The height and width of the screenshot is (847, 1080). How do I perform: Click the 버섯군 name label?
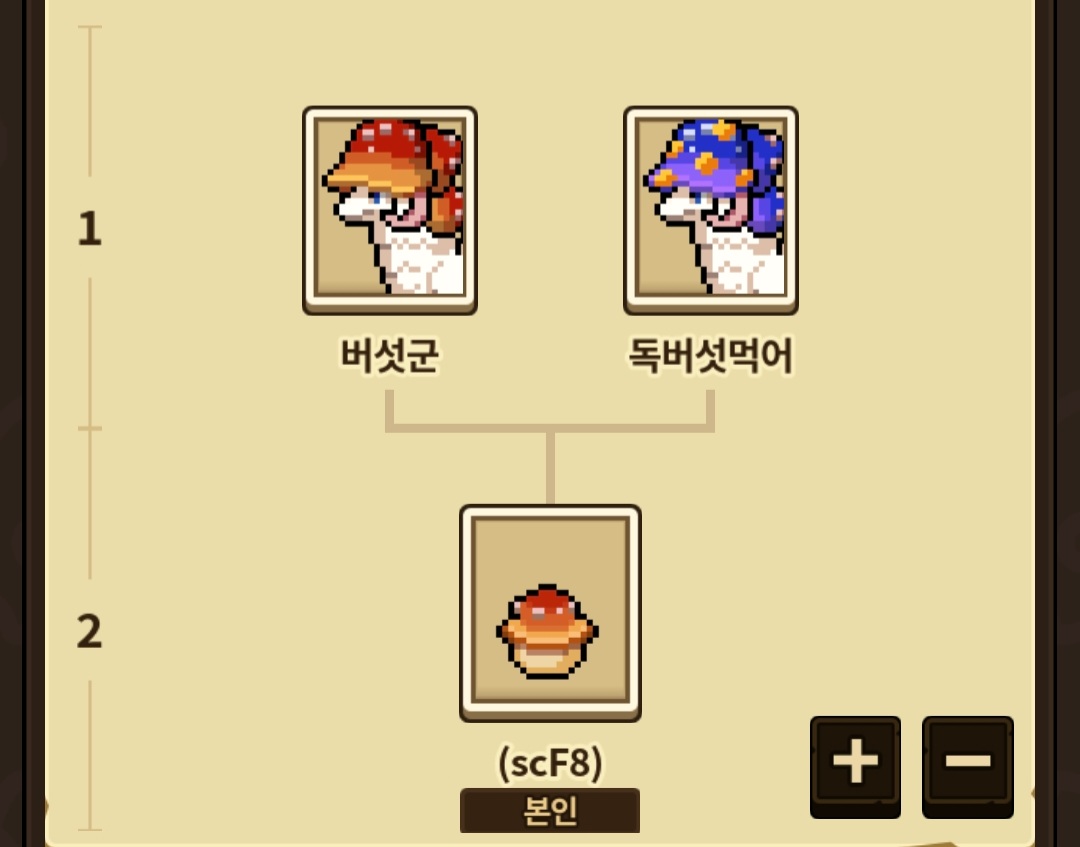390,355
